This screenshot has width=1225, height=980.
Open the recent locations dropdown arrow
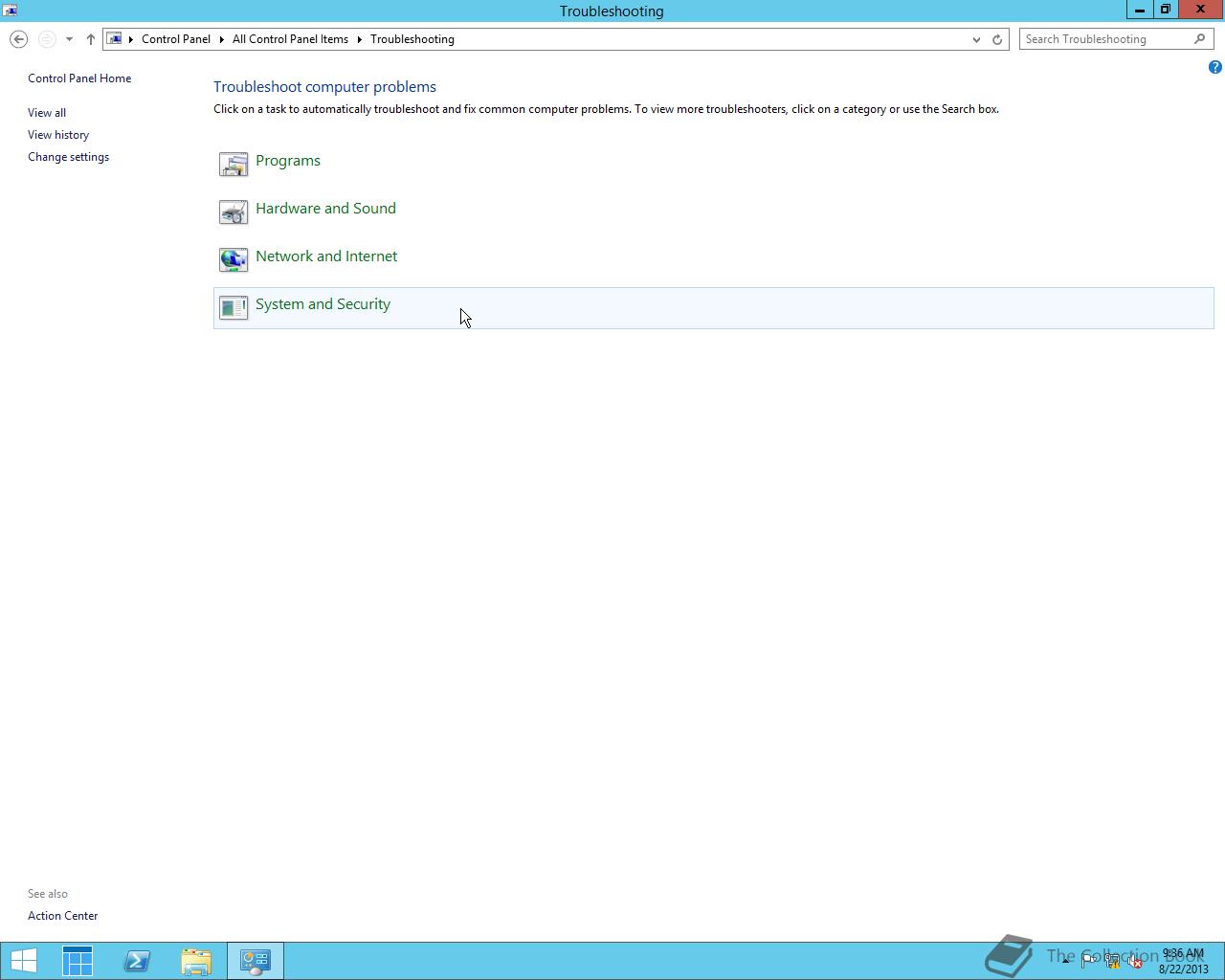click(69, 39)
